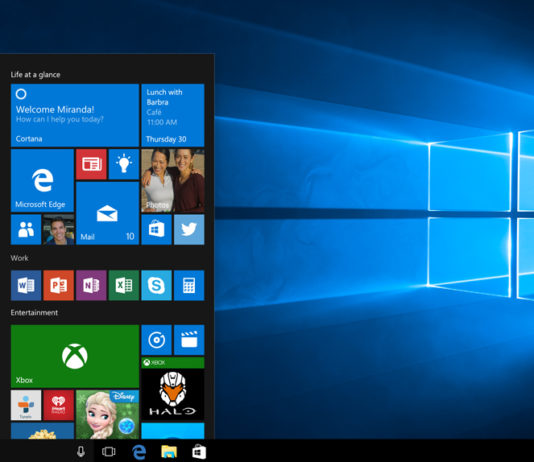Launch the Microsoft Edge tile
The height and width of the screenshot is (462, 534).
[42, 180]
